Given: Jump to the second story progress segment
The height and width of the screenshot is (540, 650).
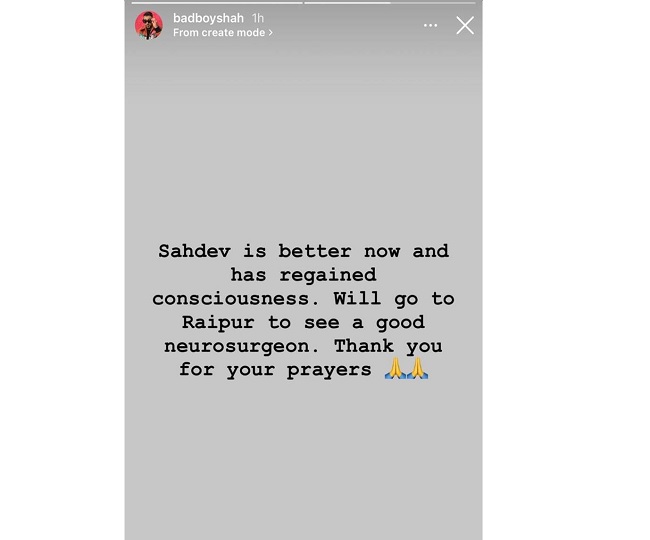Looking at the screenshot, I should [x=390, y=3].
